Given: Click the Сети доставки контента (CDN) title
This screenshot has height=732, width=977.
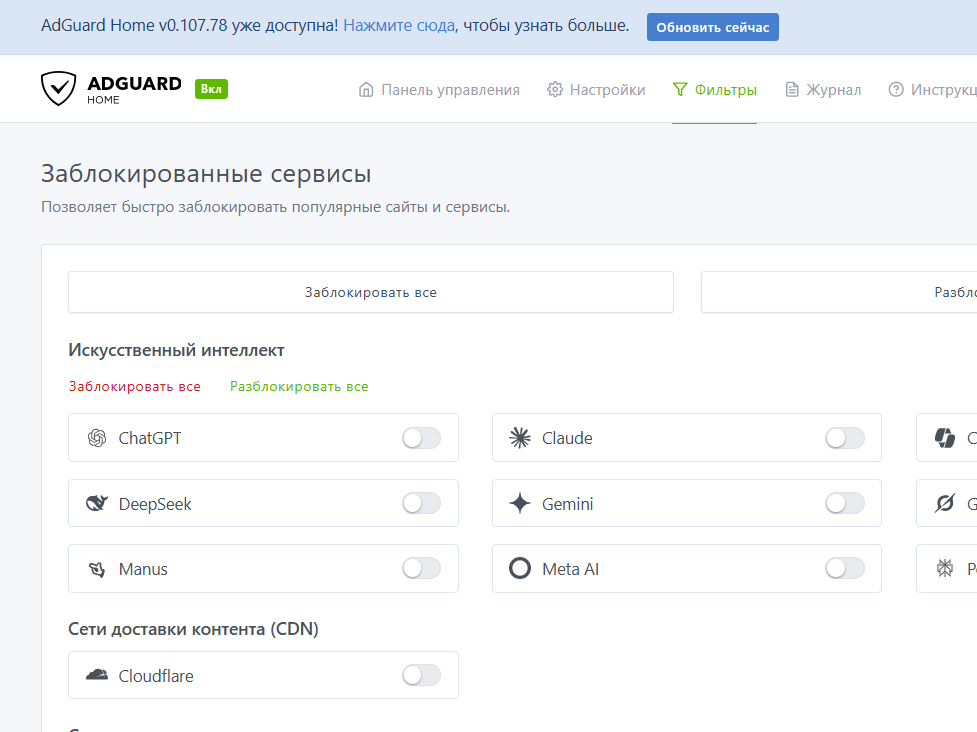Looking at the screenshot, I should pos(193,629).
